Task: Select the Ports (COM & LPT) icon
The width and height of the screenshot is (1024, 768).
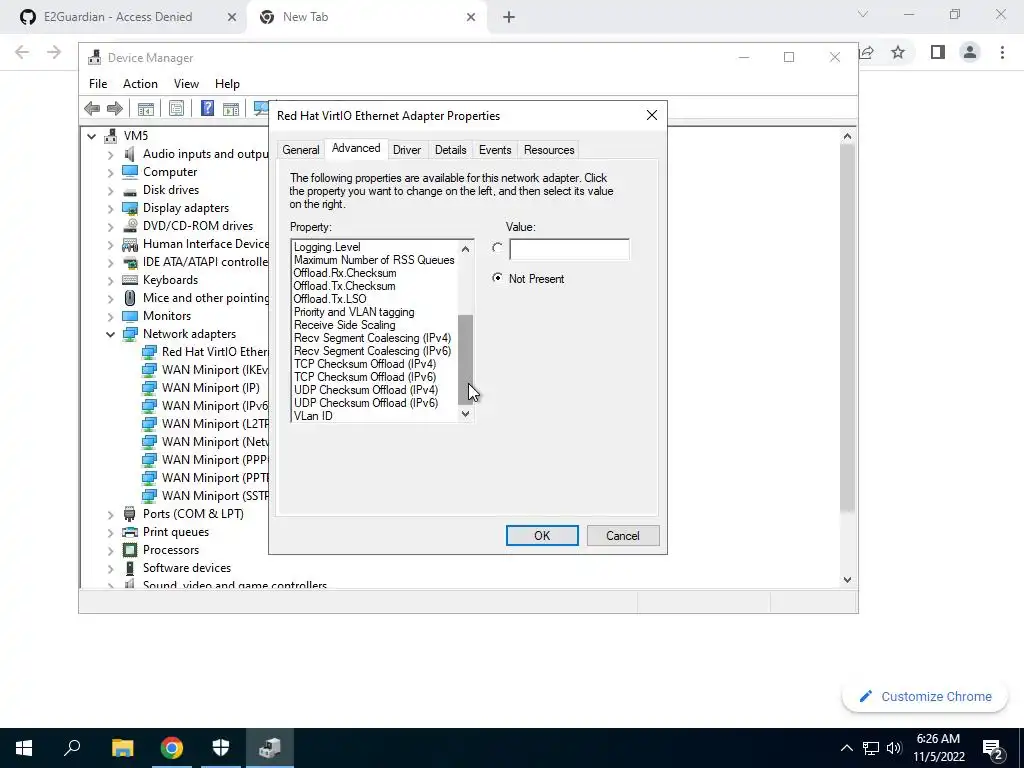Action: coord(130,514)
